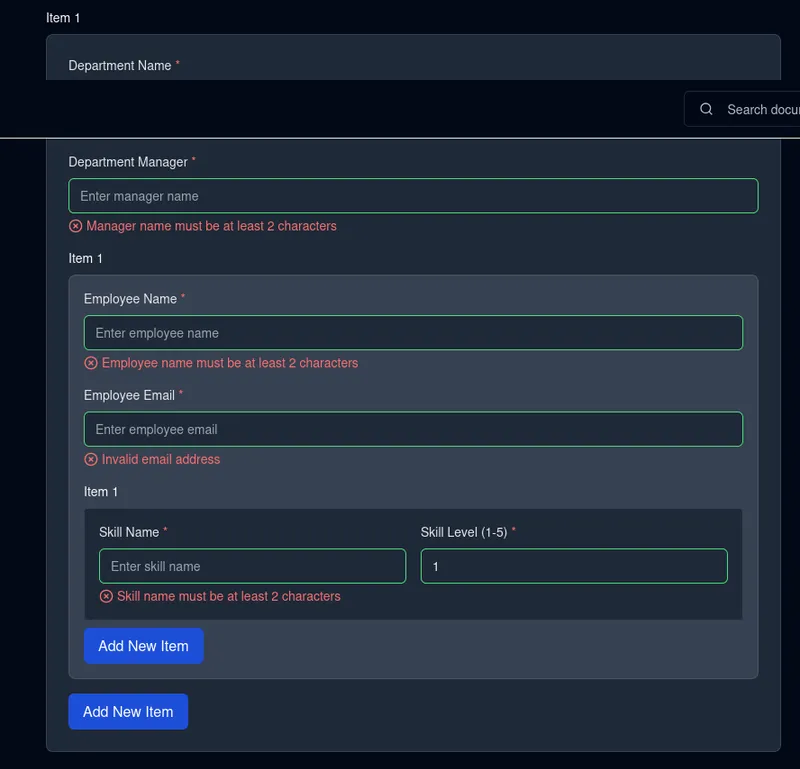
Task: Click the Item 1 label above Skill Name
Action: 101,491
